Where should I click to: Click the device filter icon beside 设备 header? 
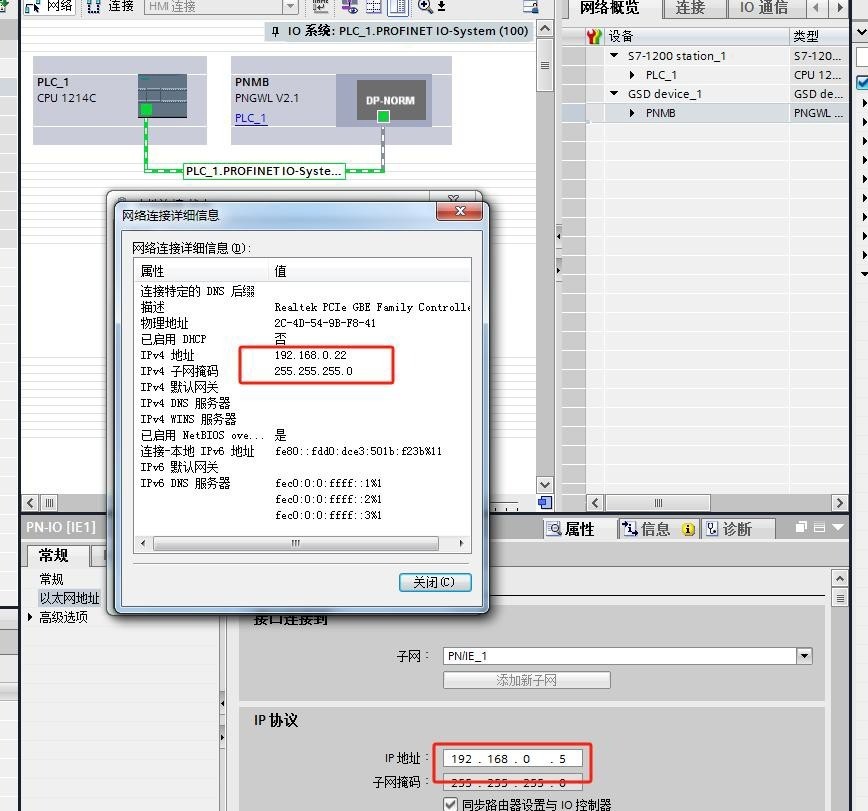click(x=594, y=37)
